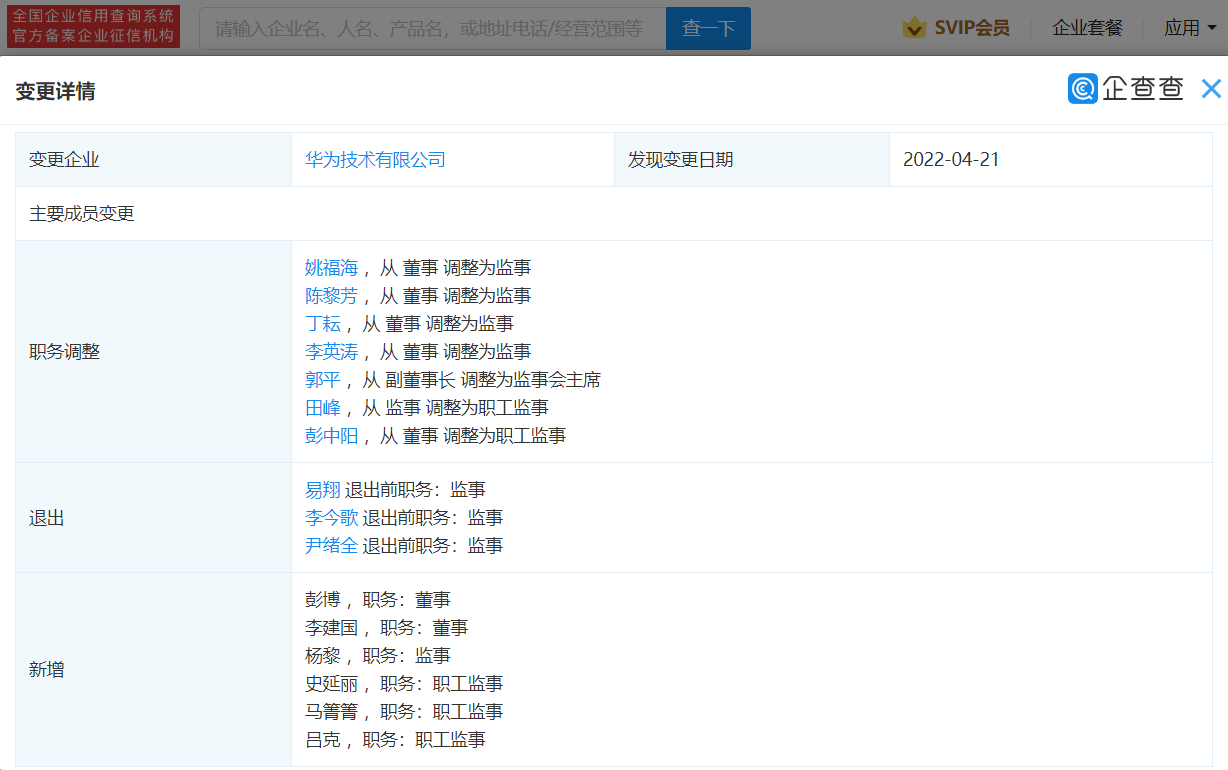Close the 变更详情 dialog with X
Screen dimensions: 1228x770
[1211, 89]
